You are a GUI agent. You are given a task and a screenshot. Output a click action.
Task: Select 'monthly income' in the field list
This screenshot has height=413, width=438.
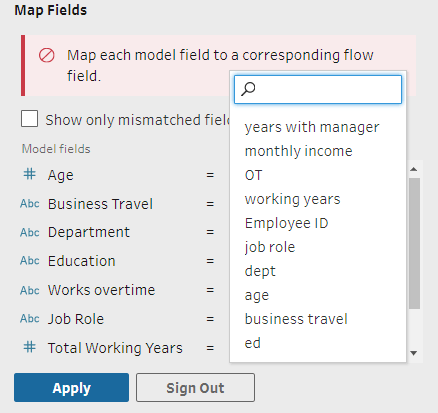pyautogui.click(x=298, y=151)
